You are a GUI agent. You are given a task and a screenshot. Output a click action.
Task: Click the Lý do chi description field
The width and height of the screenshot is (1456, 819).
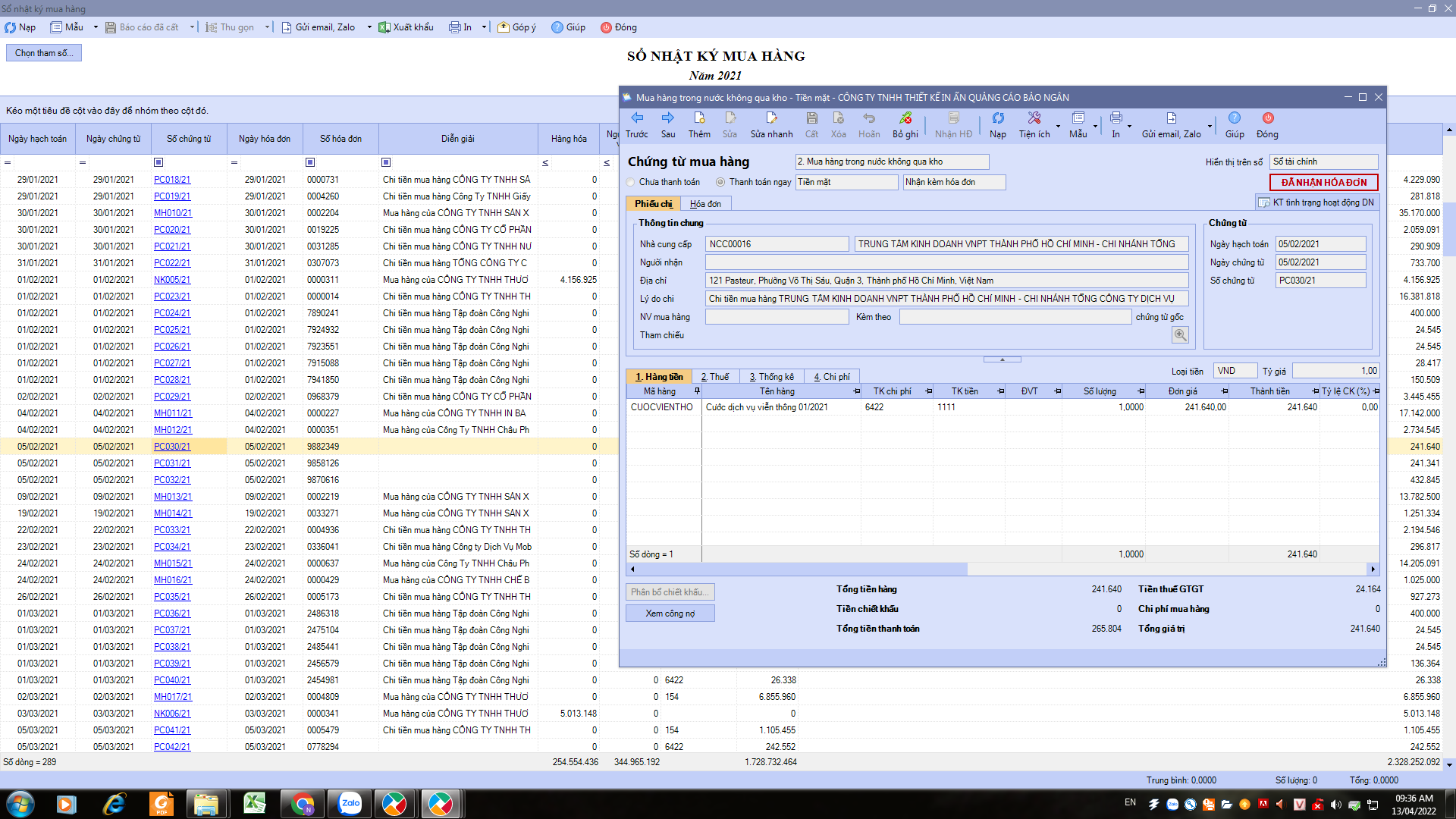[947, 299]
